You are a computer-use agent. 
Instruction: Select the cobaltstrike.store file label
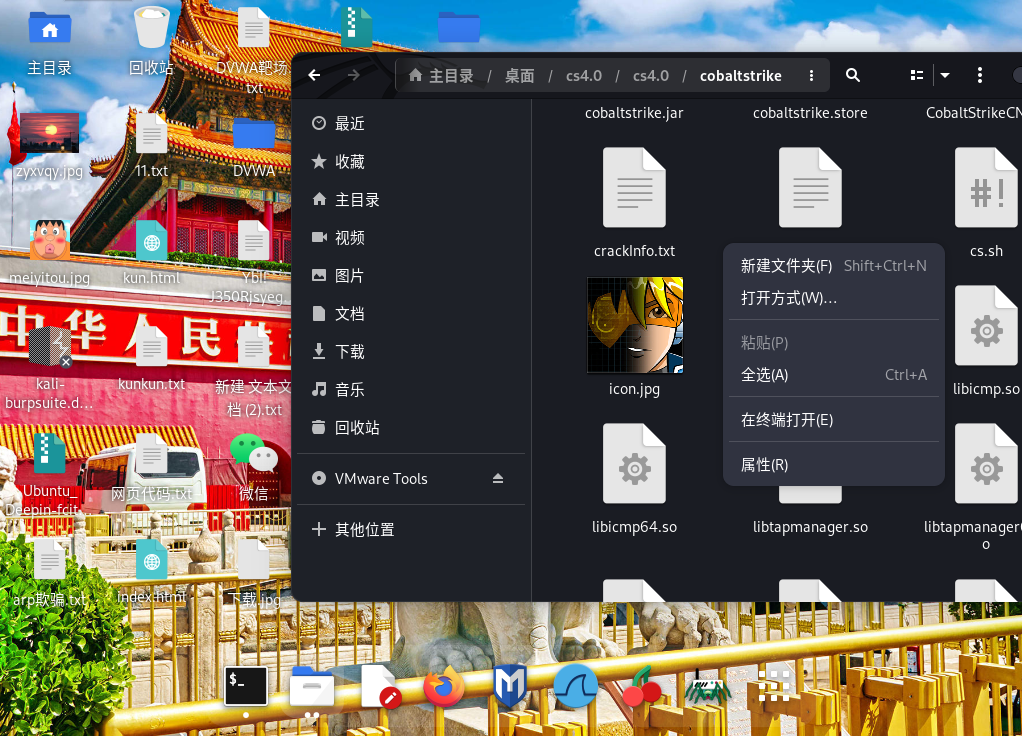pos(810,113)
